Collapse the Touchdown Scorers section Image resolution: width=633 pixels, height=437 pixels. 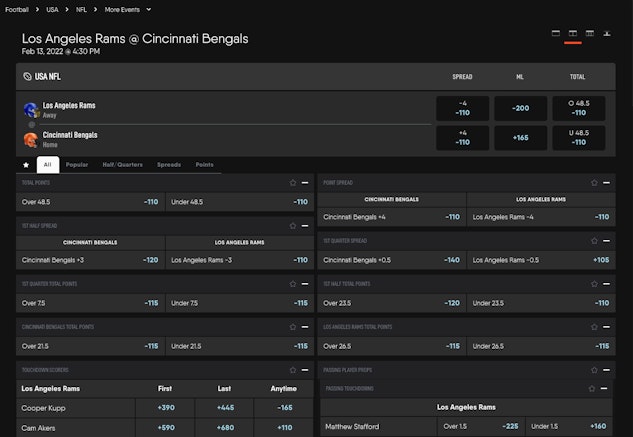click(305, 370)
